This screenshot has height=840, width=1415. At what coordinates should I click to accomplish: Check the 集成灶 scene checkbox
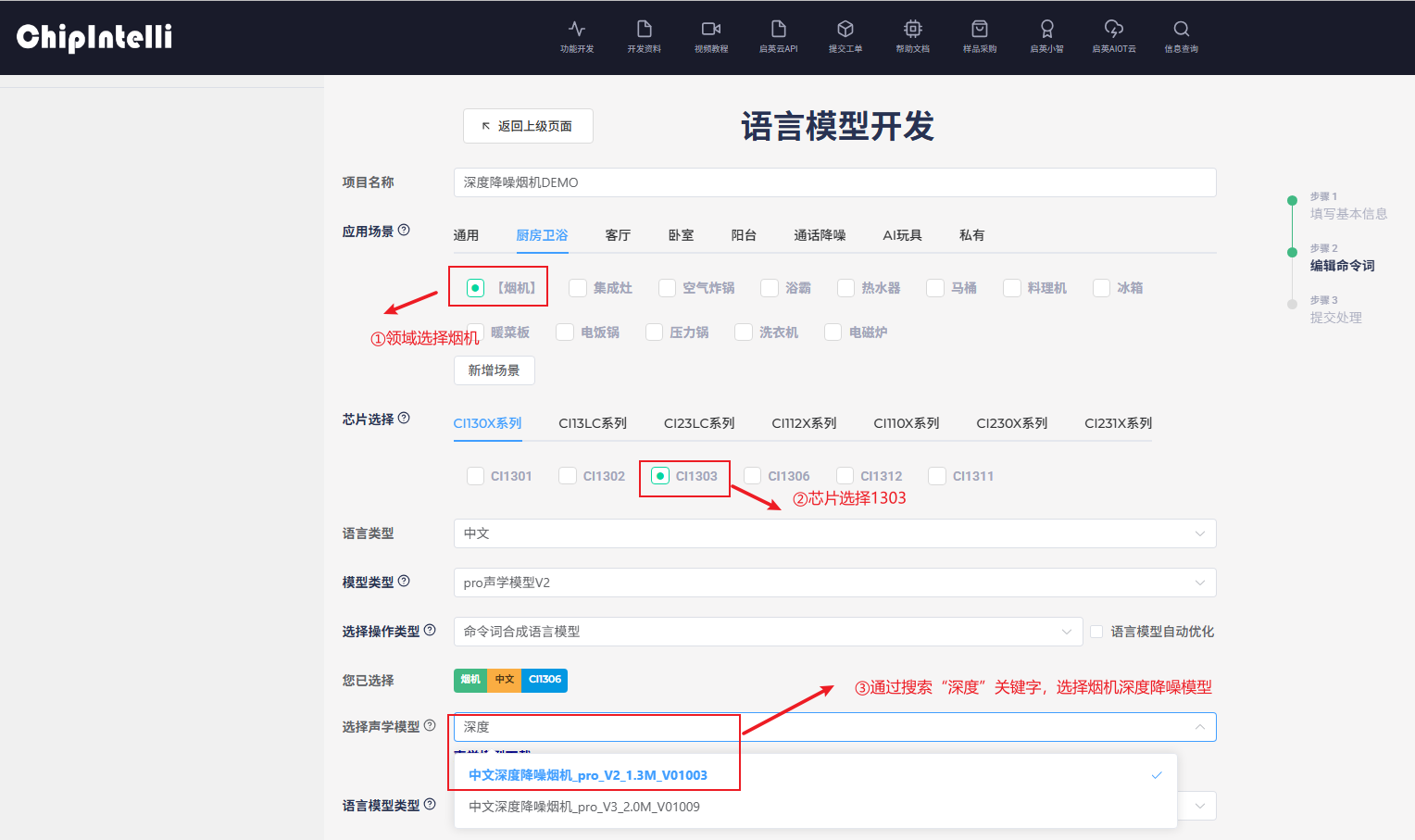(x=578, y=288)
